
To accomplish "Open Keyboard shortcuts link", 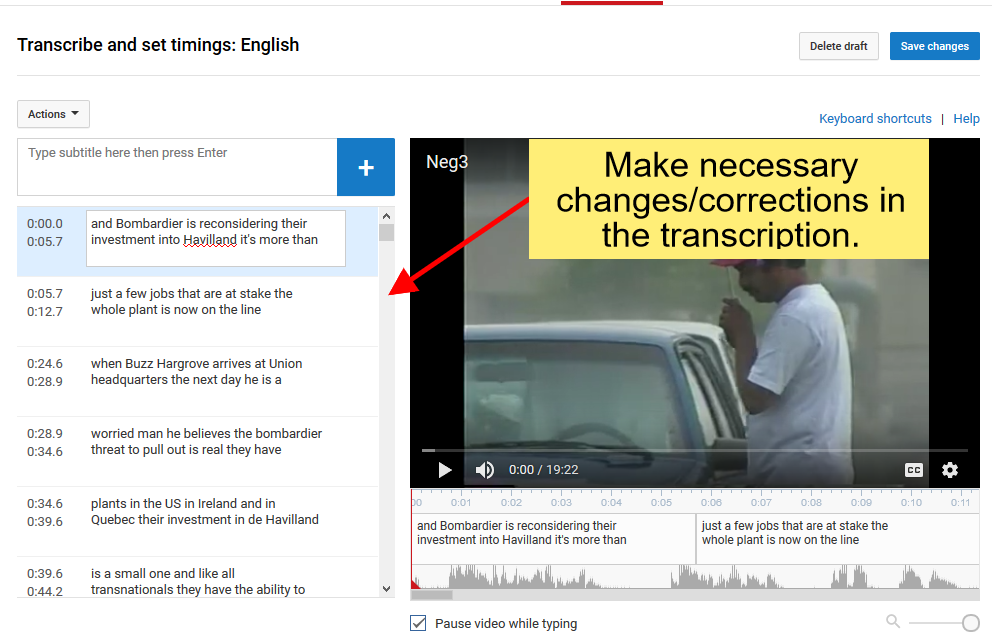I will [875, 118].
